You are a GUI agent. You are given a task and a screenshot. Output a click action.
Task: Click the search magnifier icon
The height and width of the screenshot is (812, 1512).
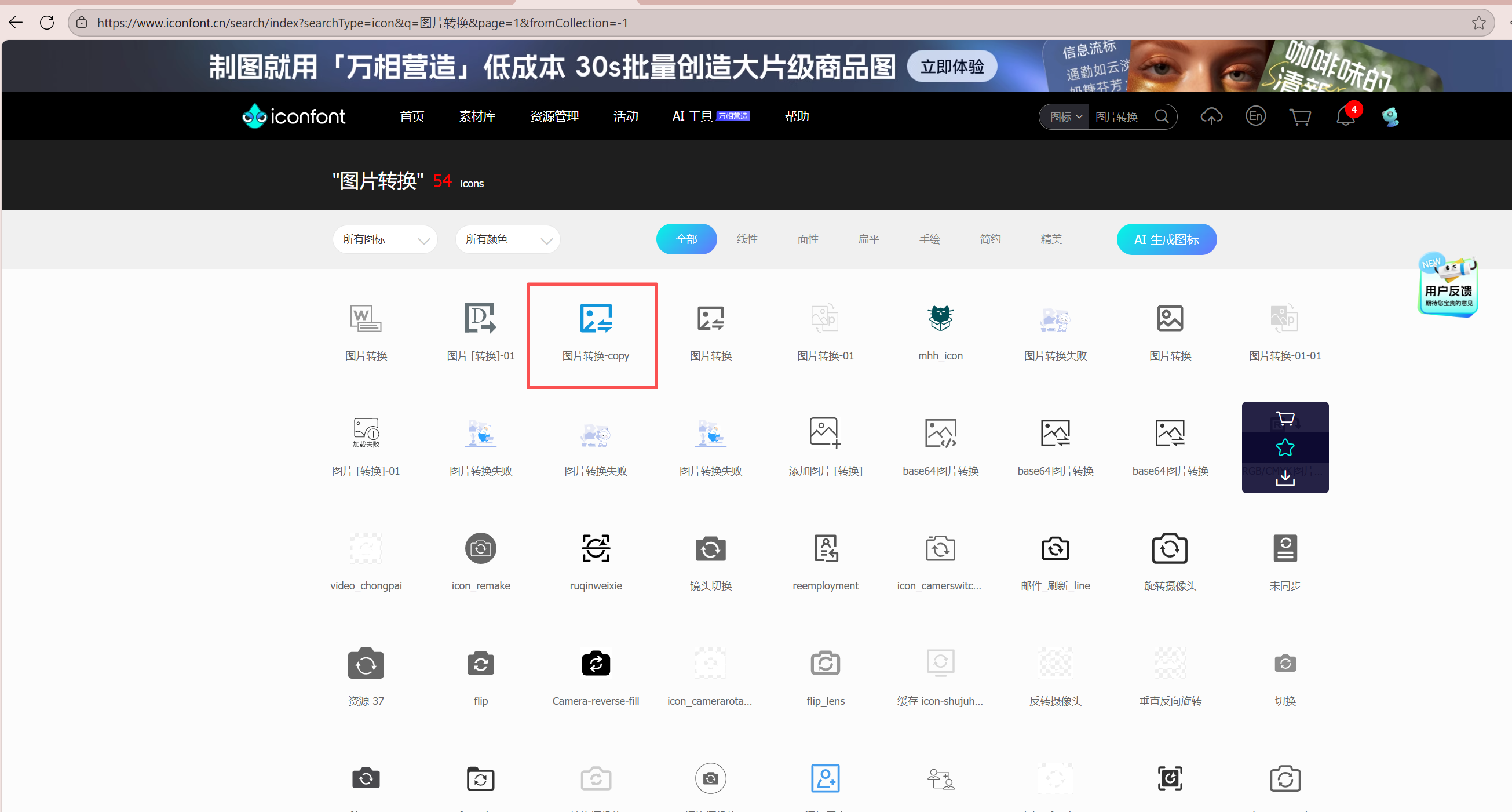[x=1162, y=116]
